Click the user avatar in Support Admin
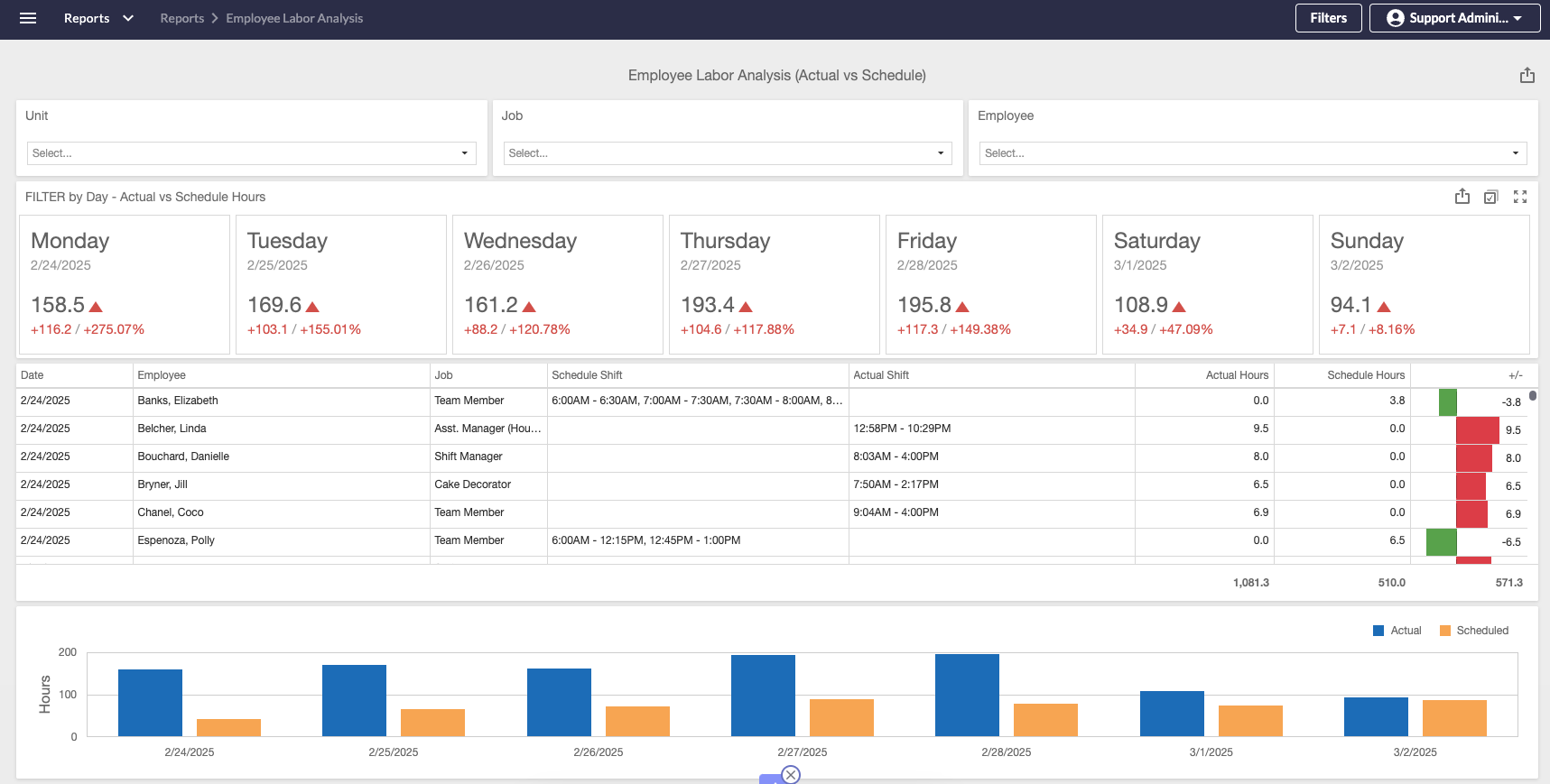Viewport: 1550px width, 784px height. (1395, 18)
